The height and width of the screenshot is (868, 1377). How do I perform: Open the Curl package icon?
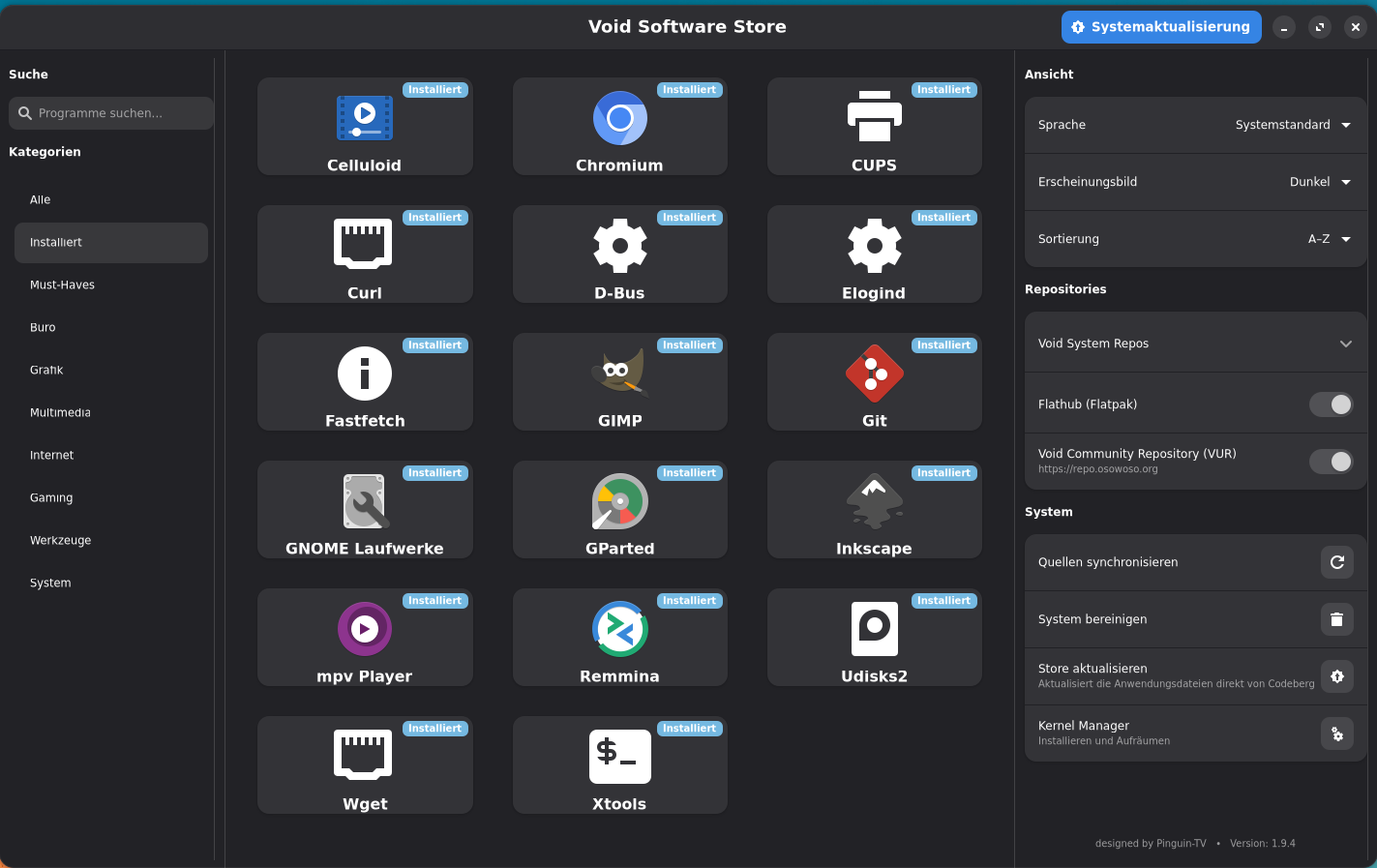(x=364, y=244)
